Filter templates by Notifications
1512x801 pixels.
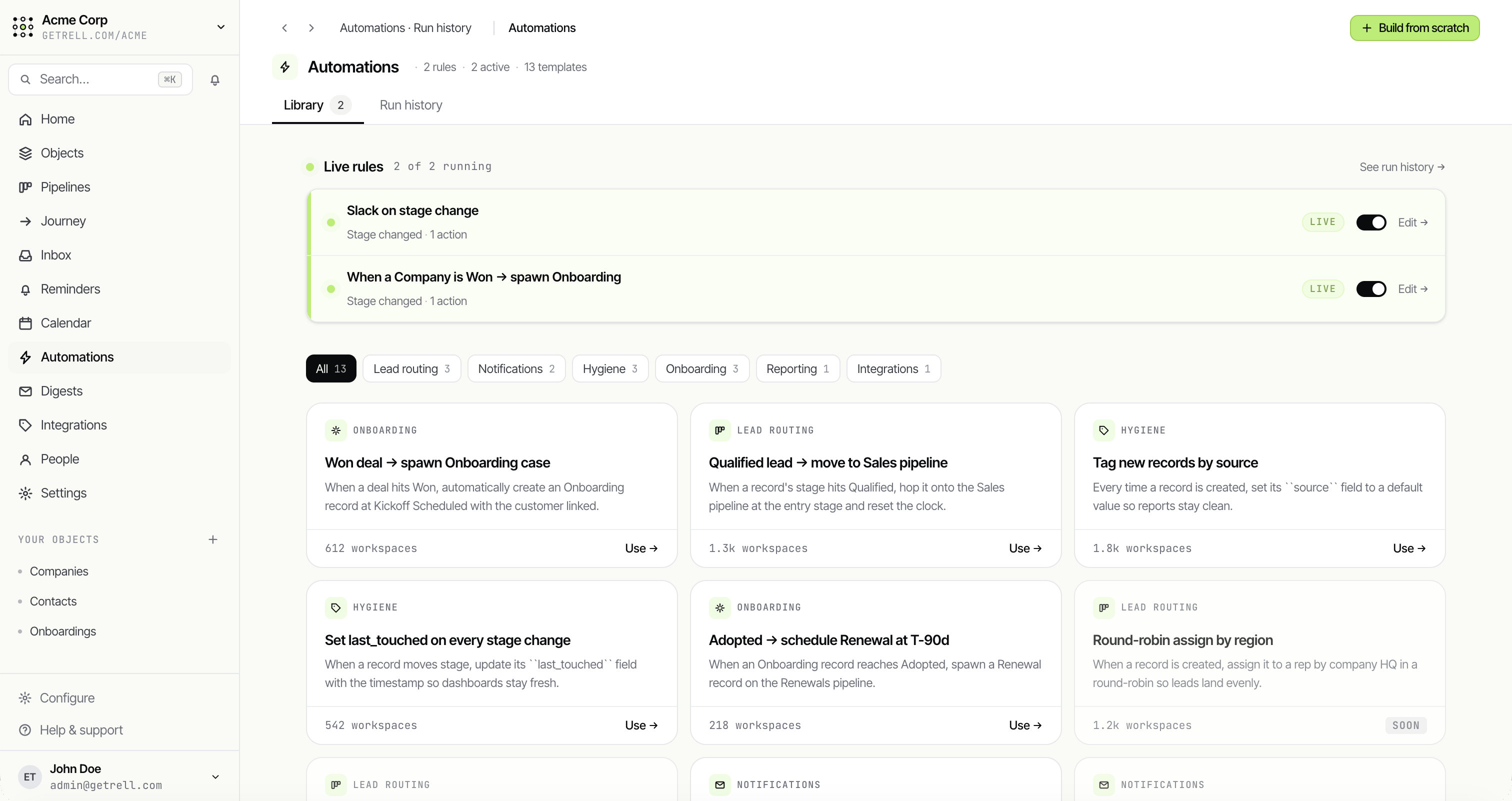point(516,369)
